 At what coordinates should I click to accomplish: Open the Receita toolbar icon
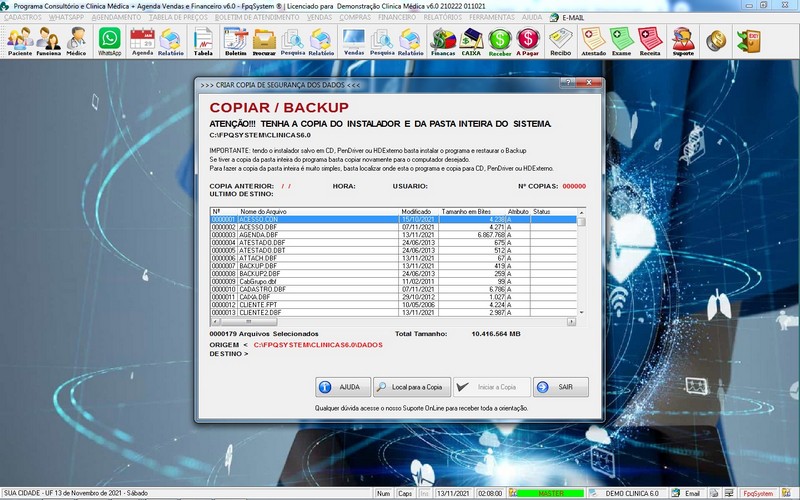pos(650,41)
